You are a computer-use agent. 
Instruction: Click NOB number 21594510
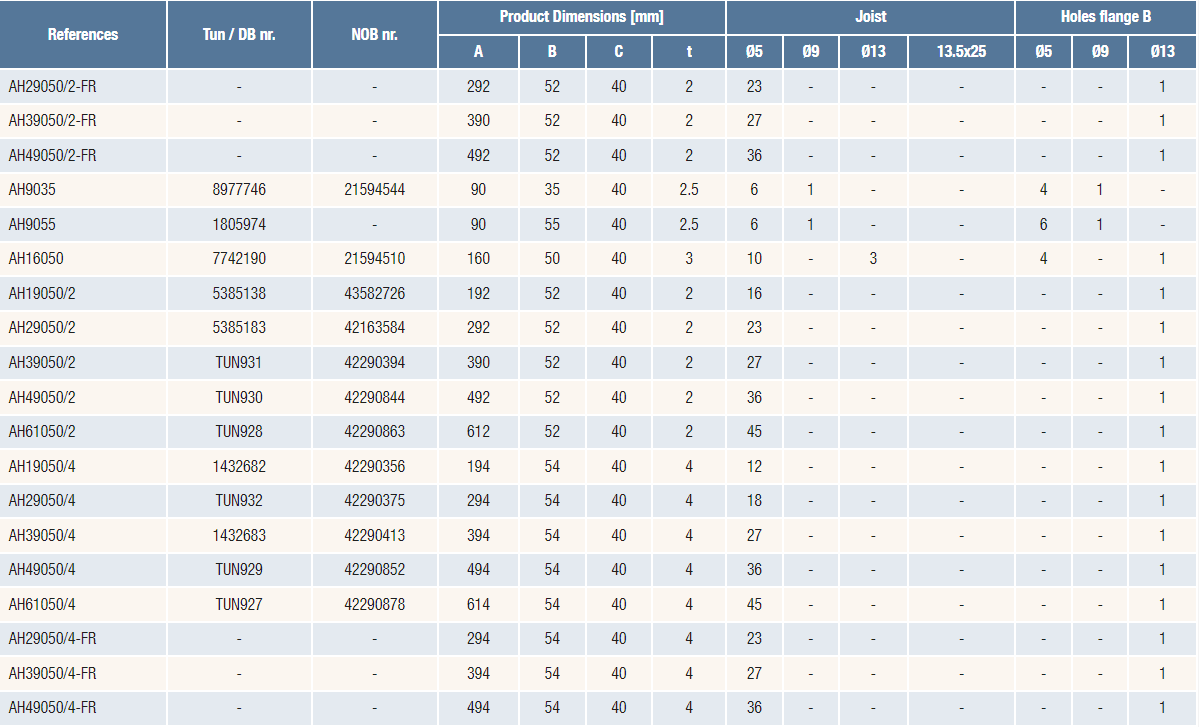(374, 259)
